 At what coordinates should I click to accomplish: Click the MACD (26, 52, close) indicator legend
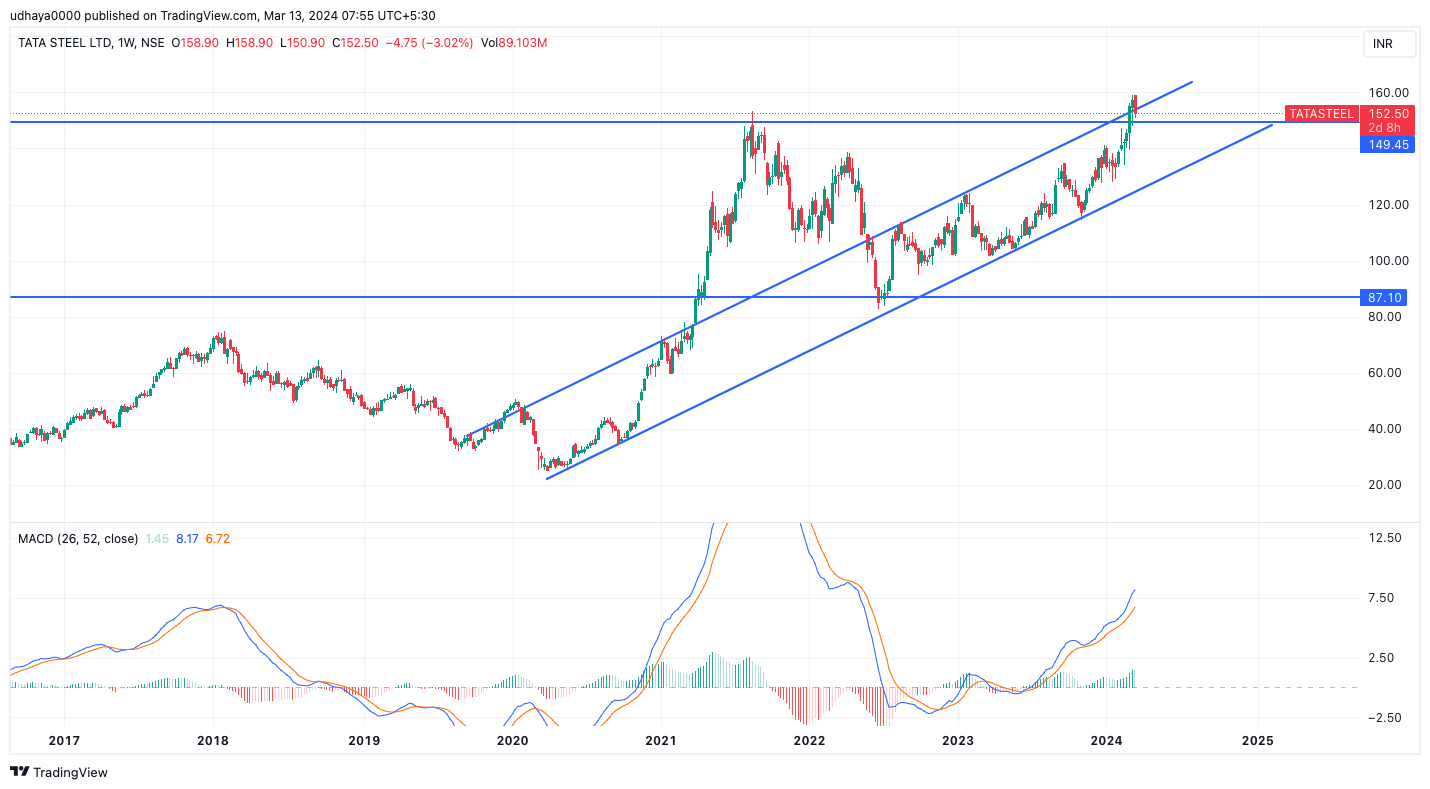[78, 539]
